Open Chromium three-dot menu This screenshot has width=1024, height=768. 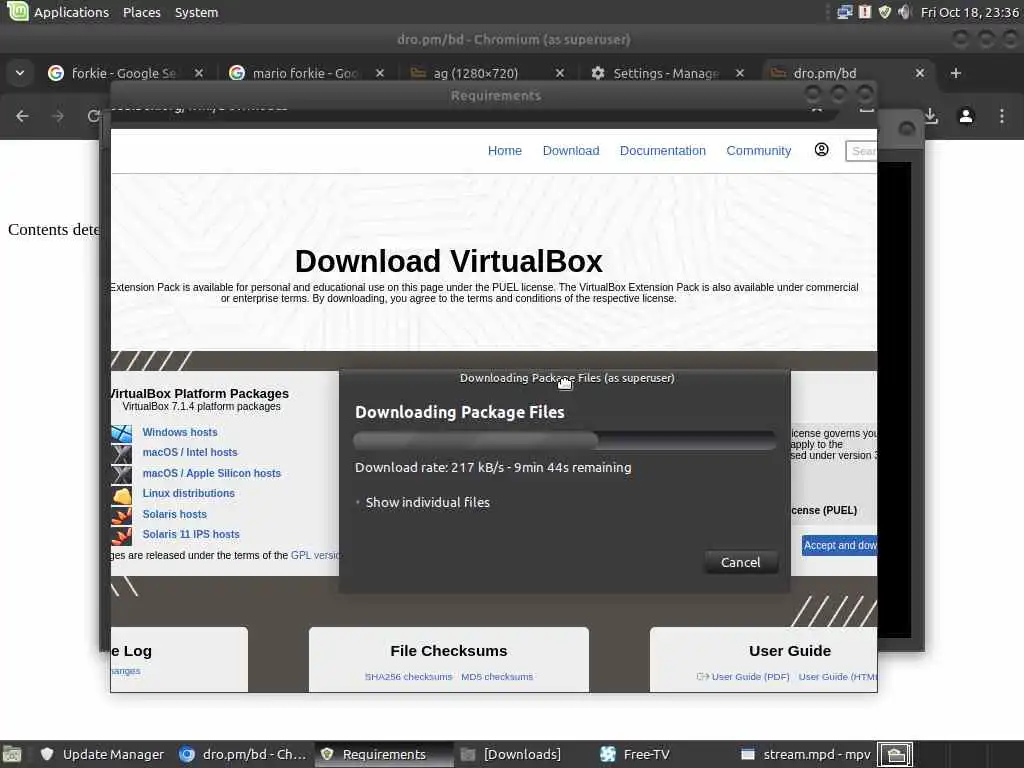click(x=1002, y=116)
